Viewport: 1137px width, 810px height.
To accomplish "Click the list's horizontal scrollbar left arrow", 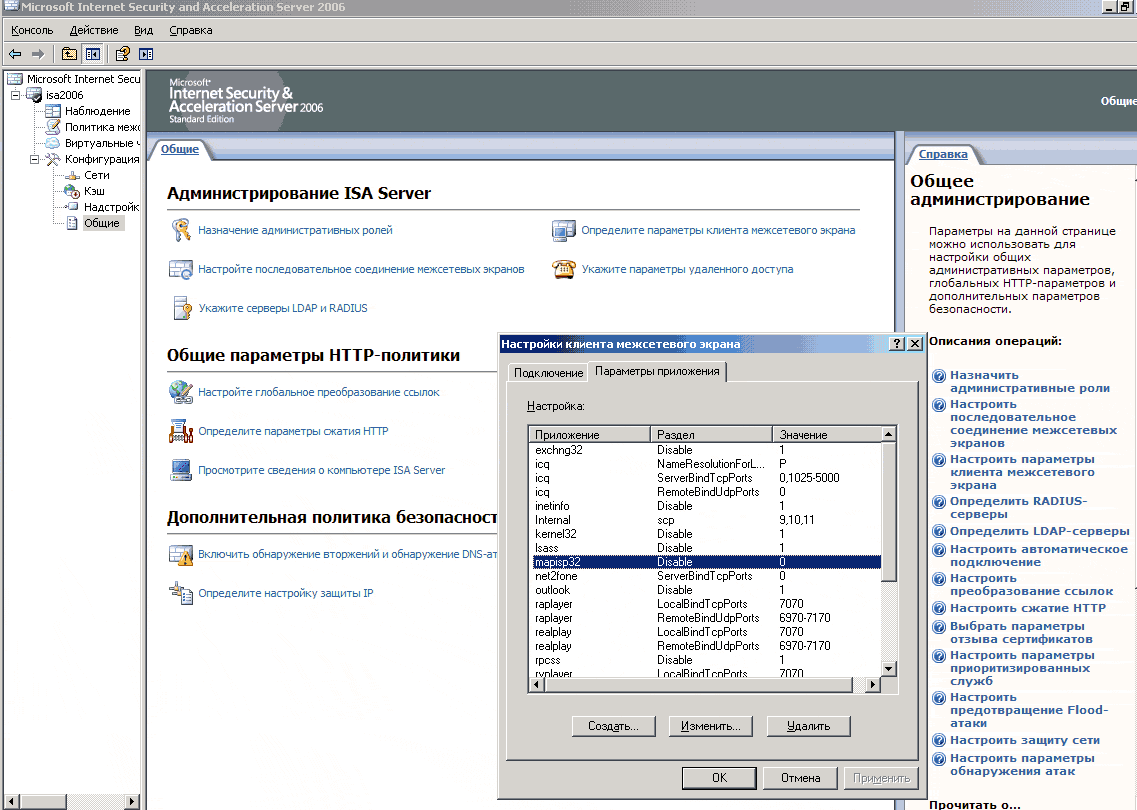I will 537,685.
